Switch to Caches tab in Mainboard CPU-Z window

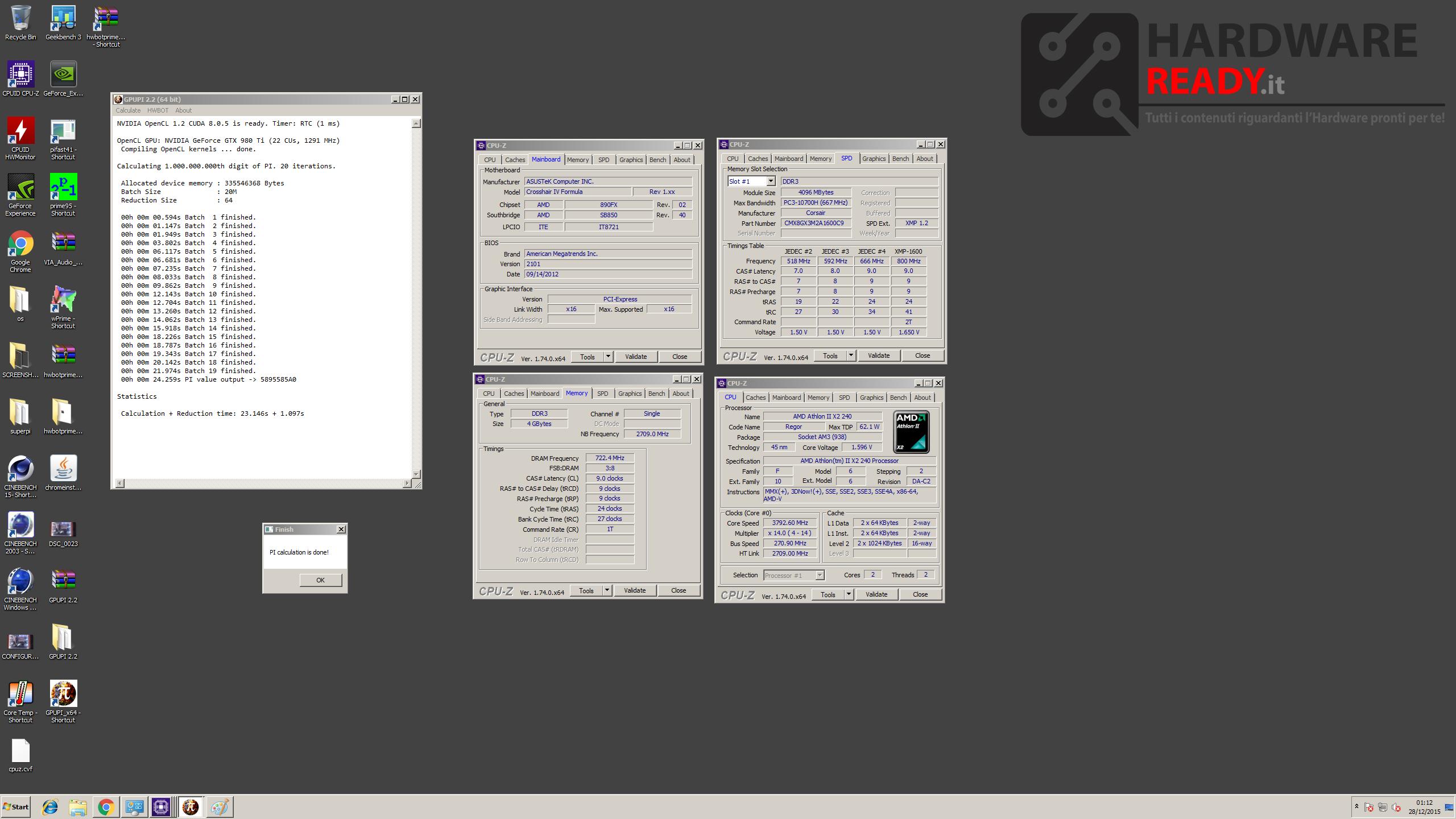[x=515, y=160]
